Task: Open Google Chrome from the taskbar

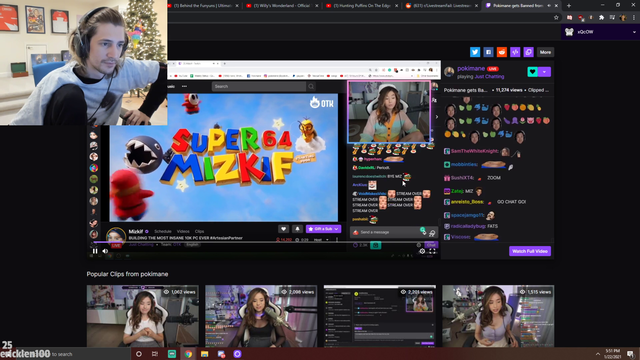Action: coord(188,354)
